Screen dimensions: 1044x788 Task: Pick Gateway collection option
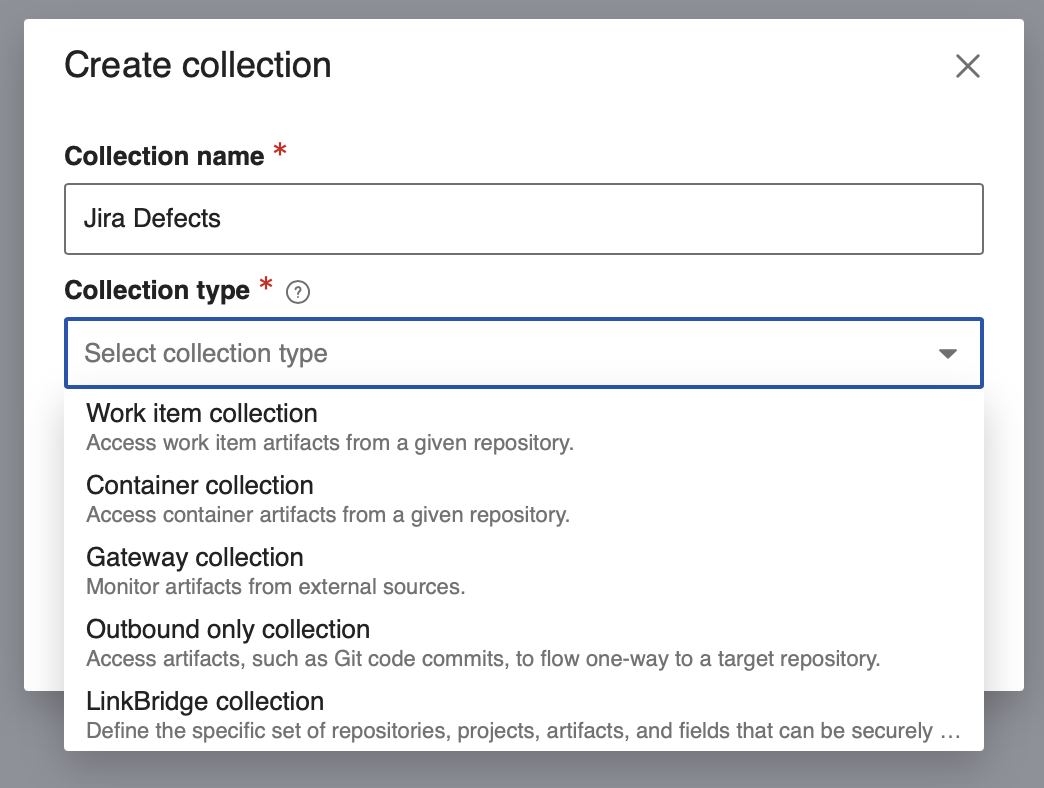[195, 557]
